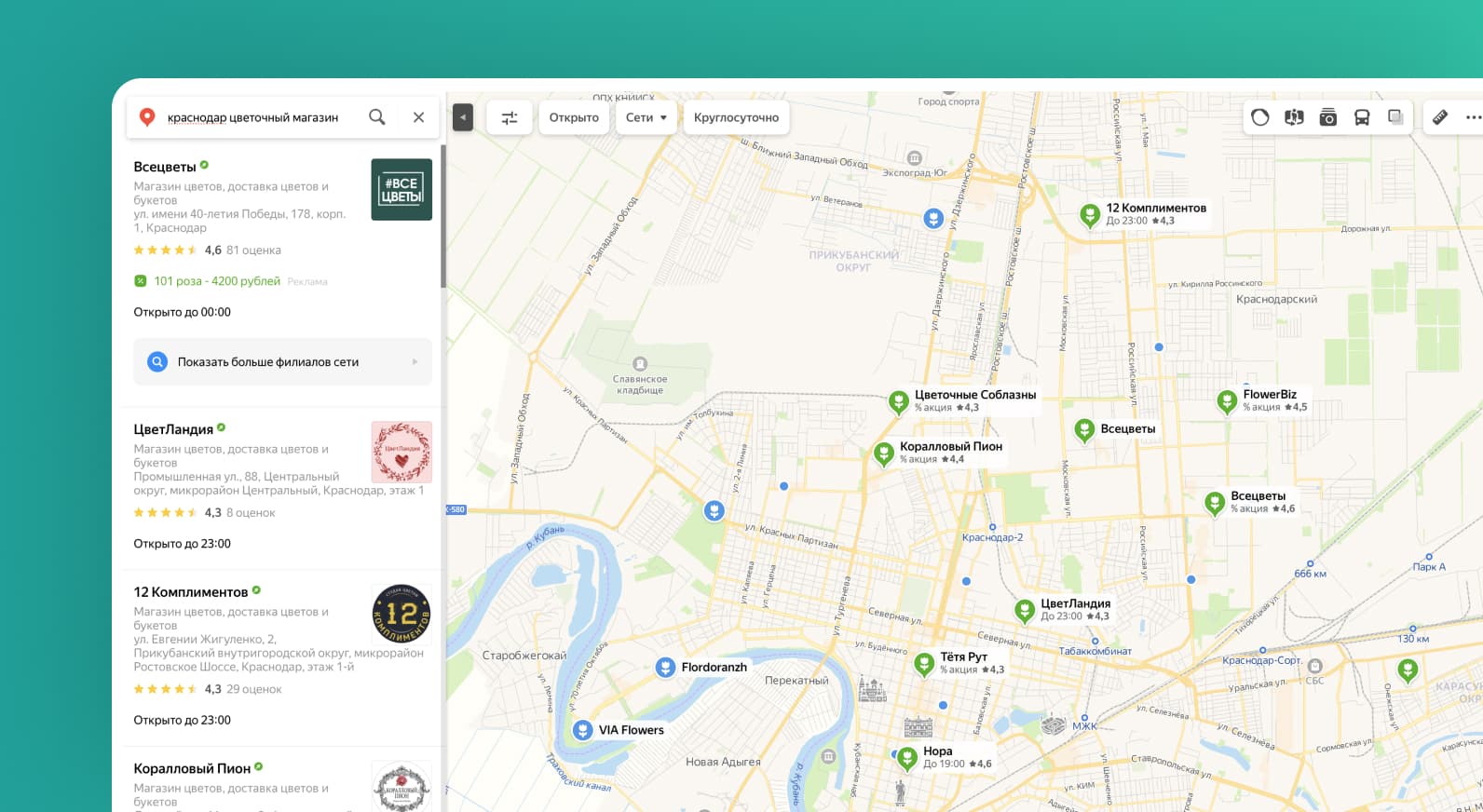1483x812 pixels.
Task: Collapse the results panel with the arrow
Action: (x=463, y=117)
